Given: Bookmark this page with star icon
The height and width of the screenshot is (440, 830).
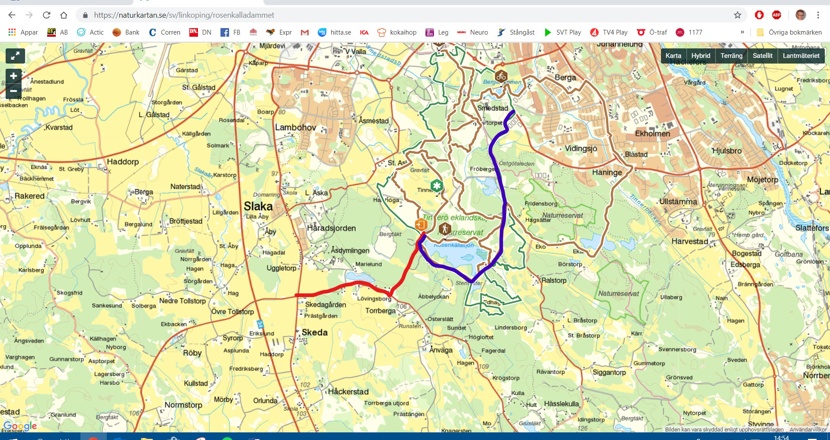Looking at the screenshot, I should point(738,15).
